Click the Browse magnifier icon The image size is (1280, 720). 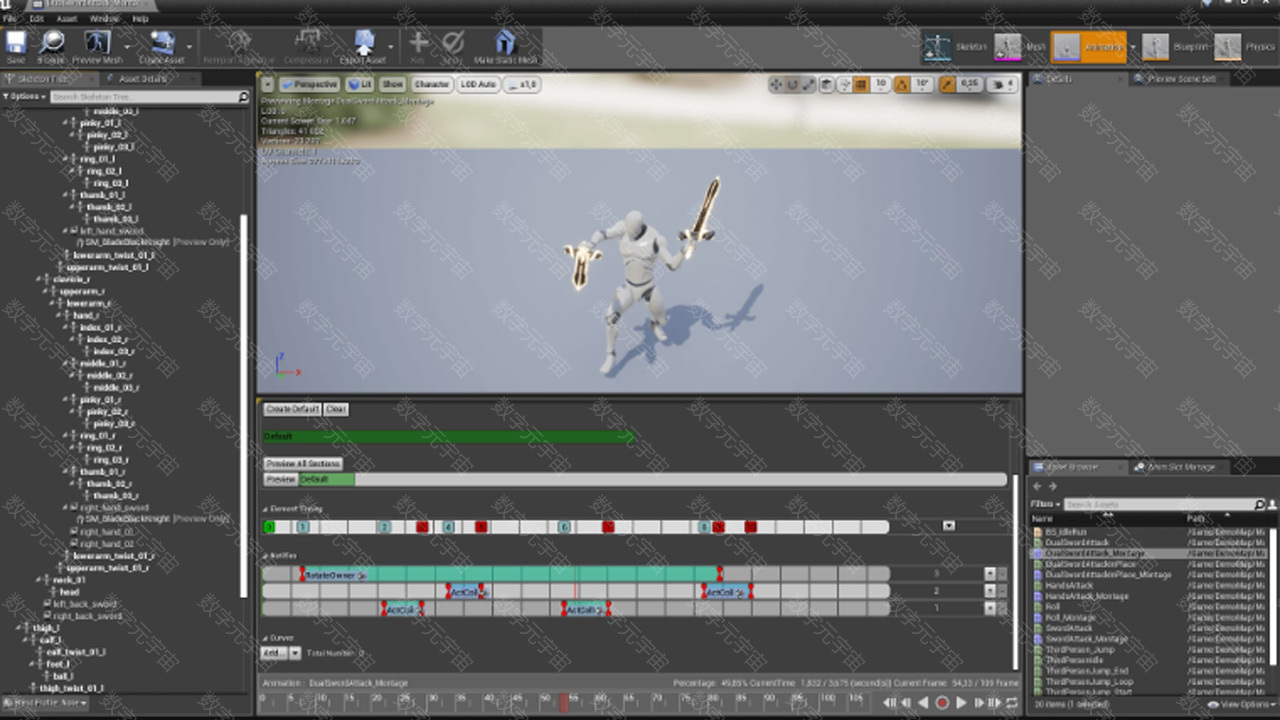(51, 42)
